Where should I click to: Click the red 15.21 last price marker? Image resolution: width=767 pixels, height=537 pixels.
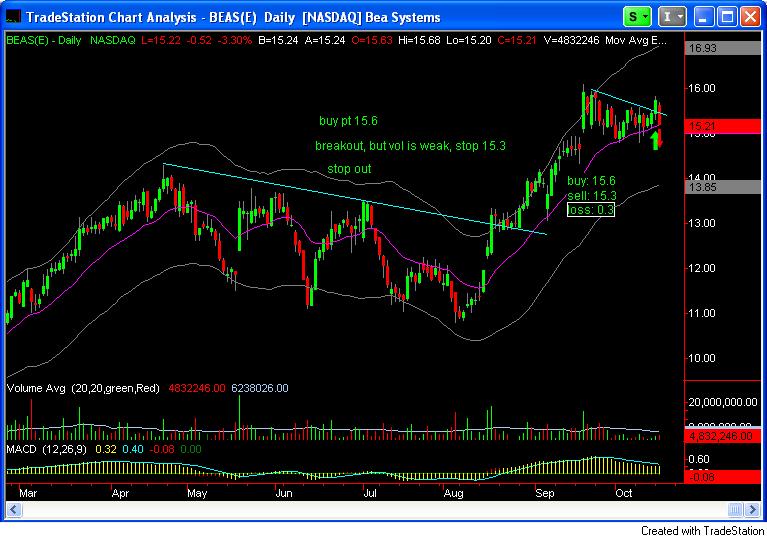[x=723, y=126]
